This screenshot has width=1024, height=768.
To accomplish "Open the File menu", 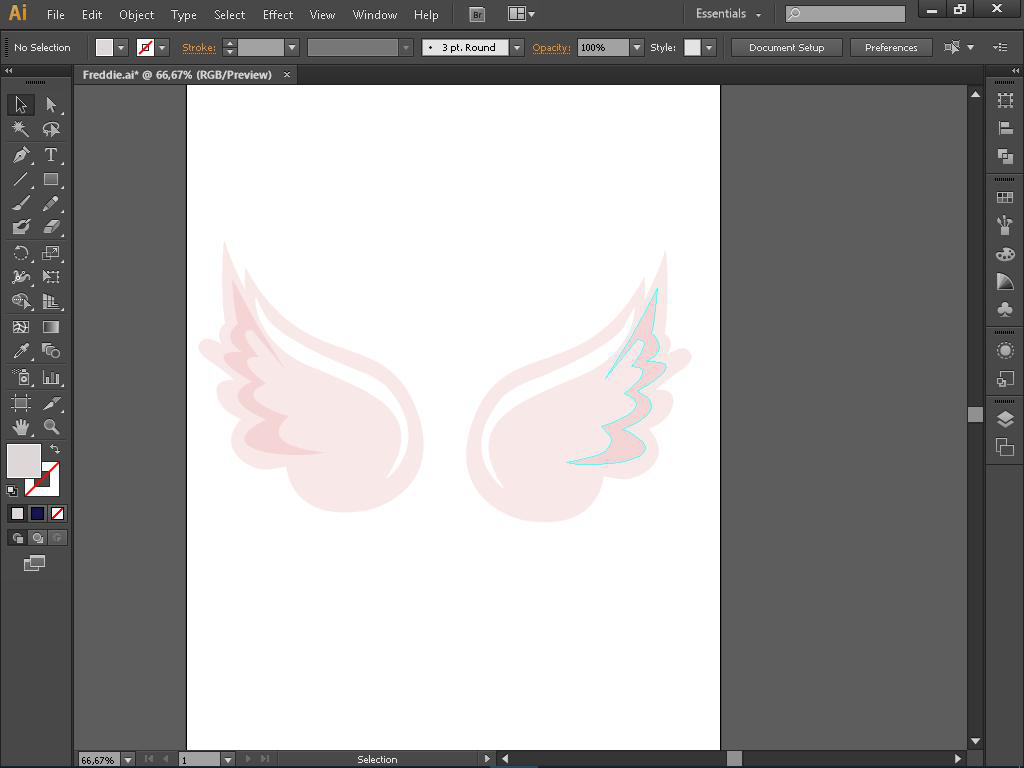I will point(56,14).
